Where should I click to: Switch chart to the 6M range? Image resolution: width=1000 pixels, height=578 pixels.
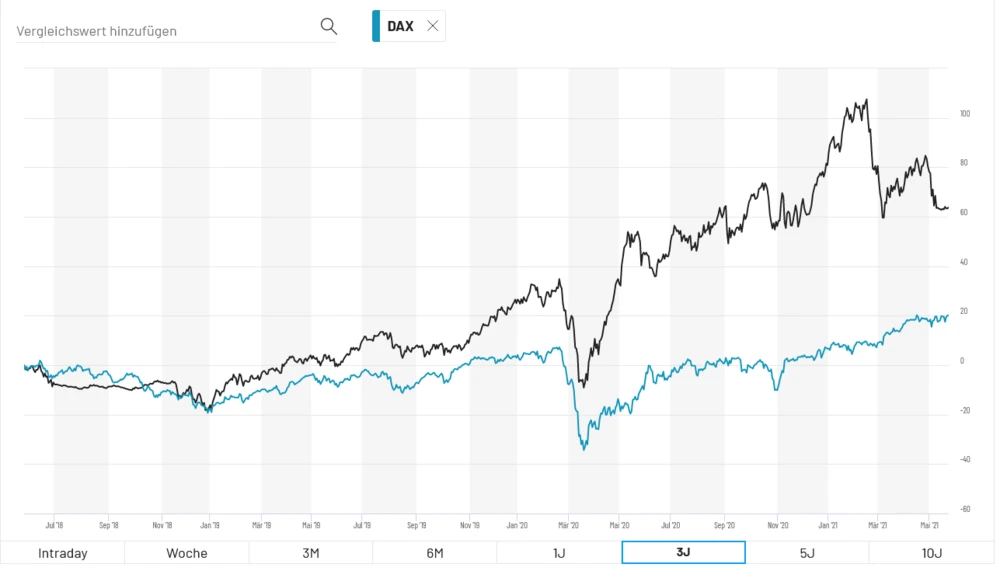click(434, 553)
